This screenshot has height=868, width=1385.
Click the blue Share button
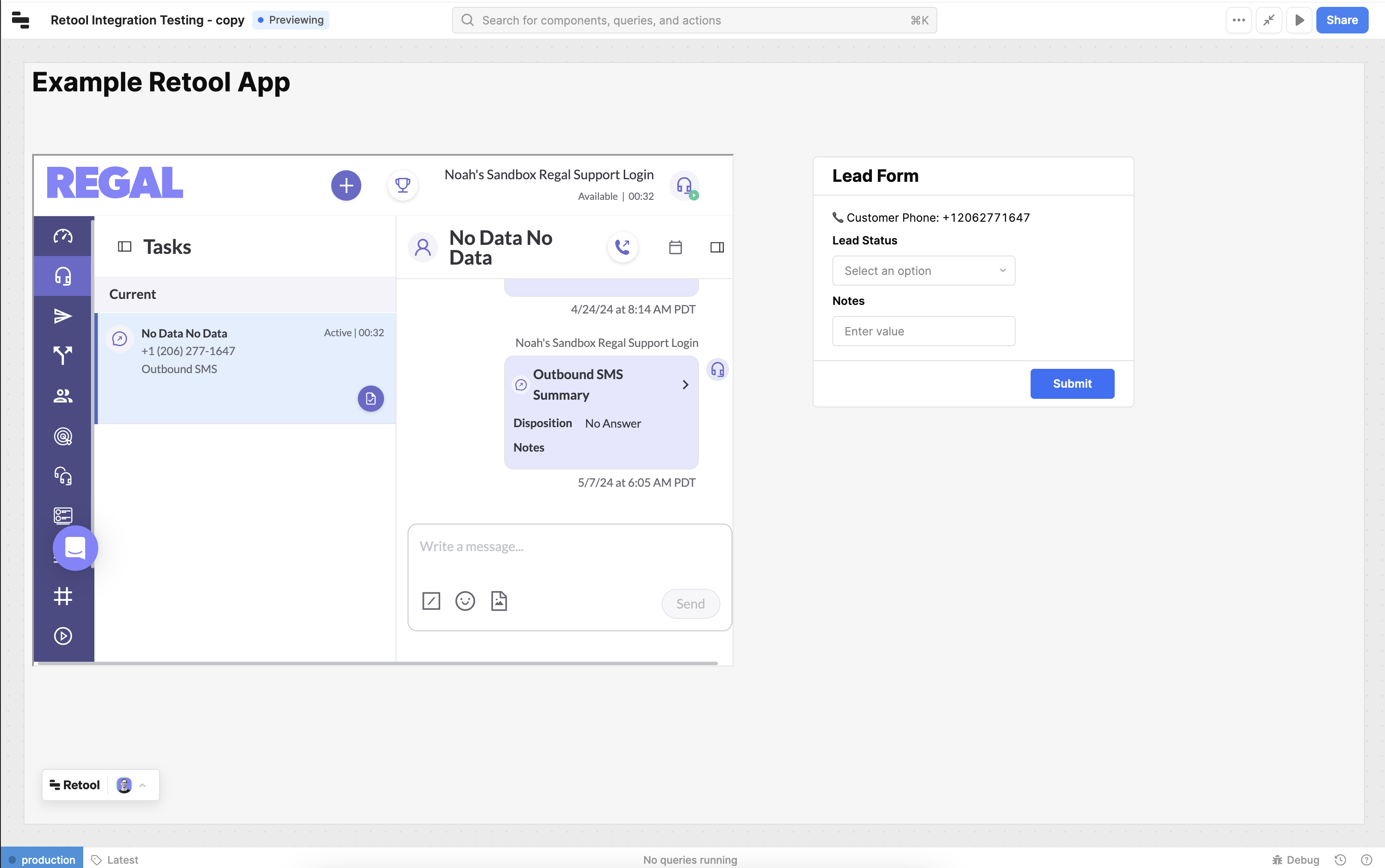[x=1342, y=20]
